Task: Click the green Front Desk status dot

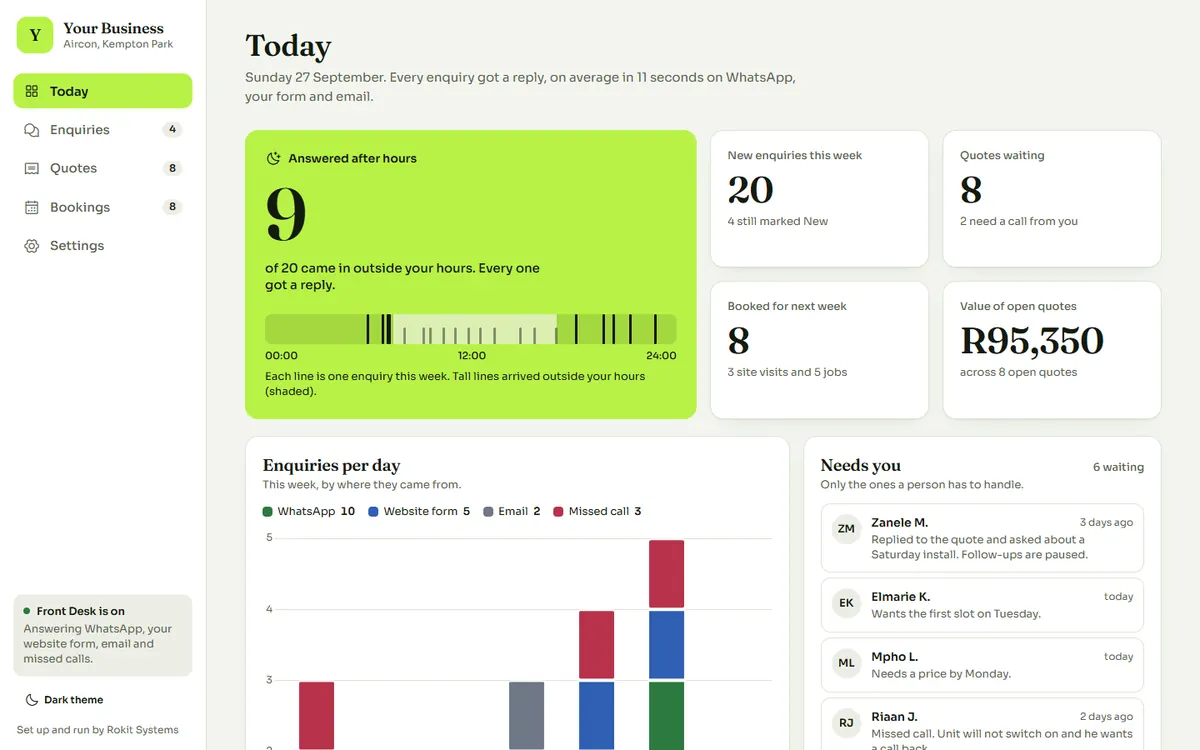Action: (x=27, y=611)
